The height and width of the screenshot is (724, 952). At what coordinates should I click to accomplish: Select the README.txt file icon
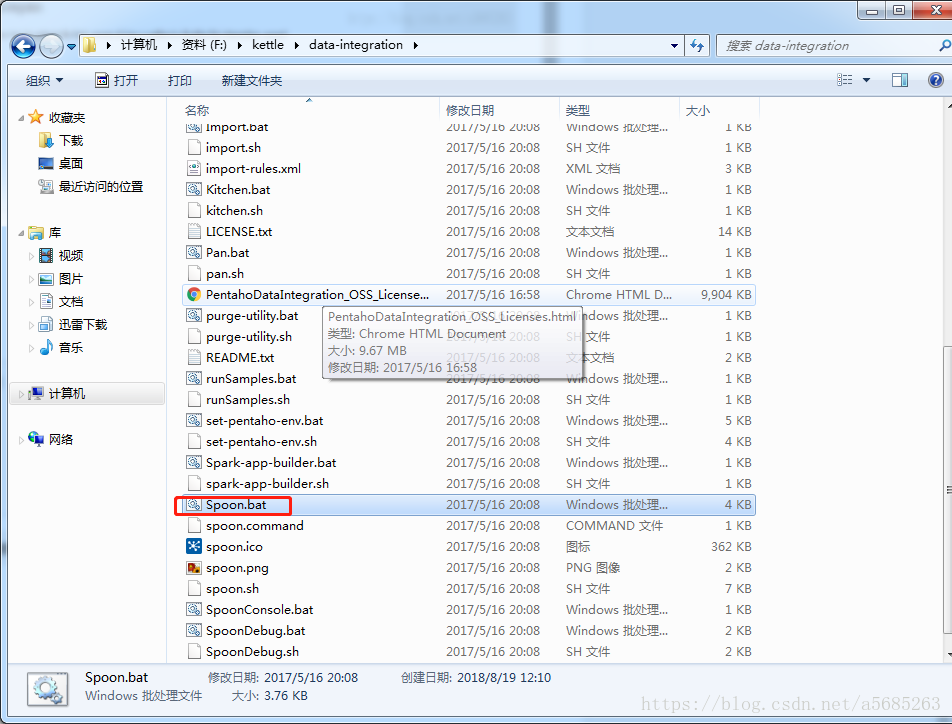pos(194,357)
